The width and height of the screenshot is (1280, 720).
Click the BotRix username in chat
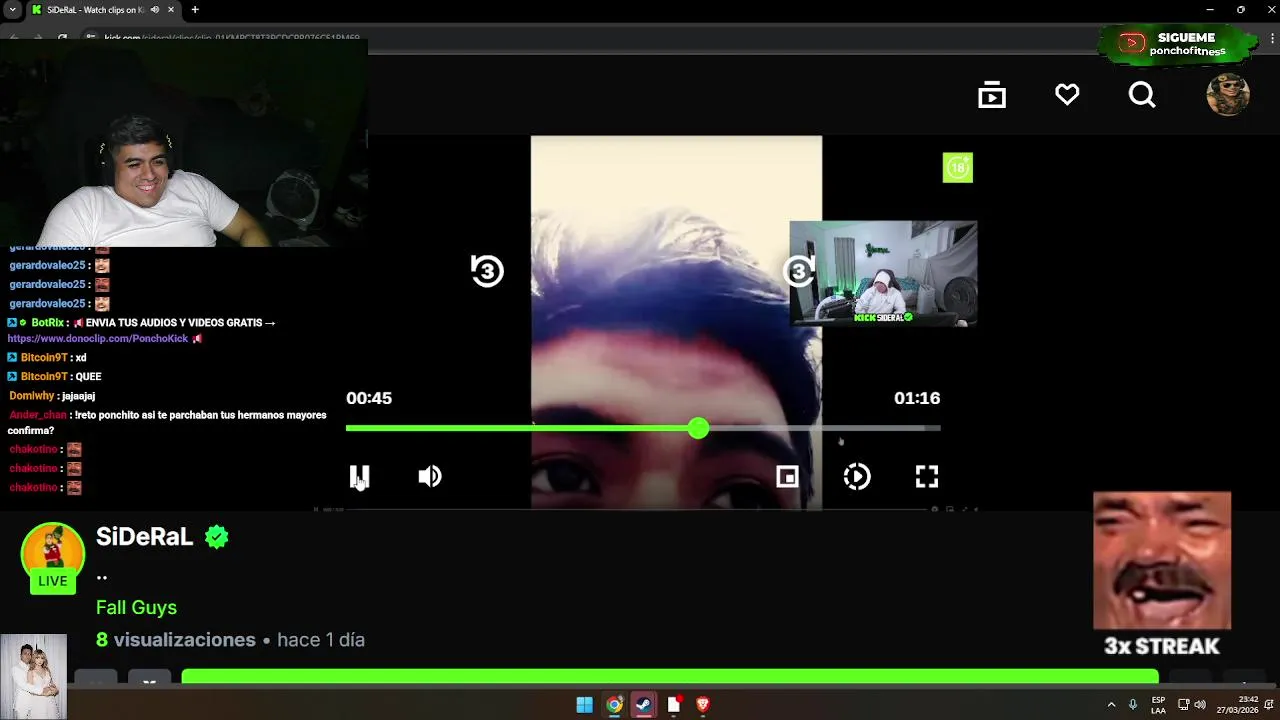tap(48, 323)
